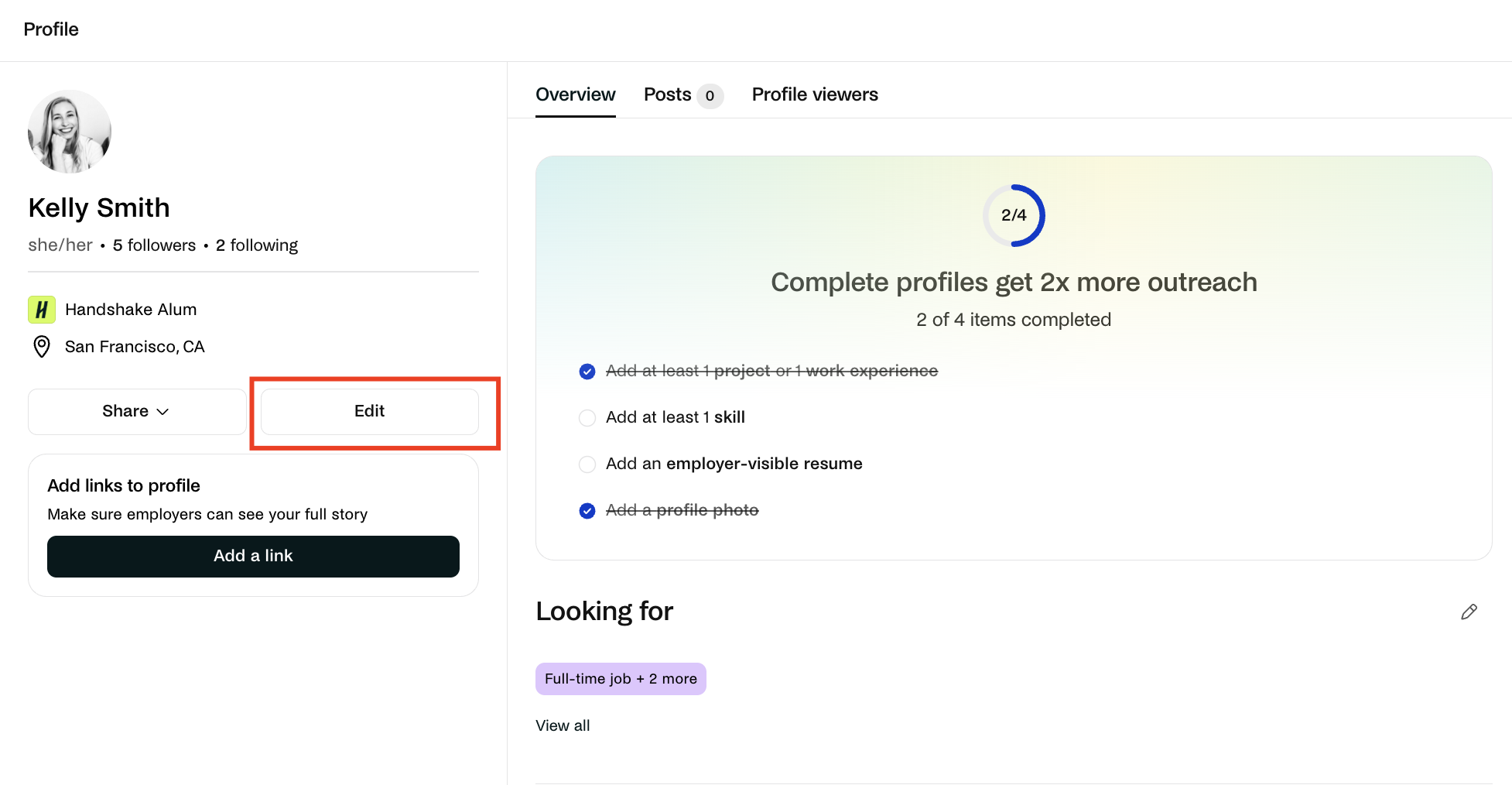
Task: Open the Share dropdown
Action: pyautogui.click(x=137, y=412)
